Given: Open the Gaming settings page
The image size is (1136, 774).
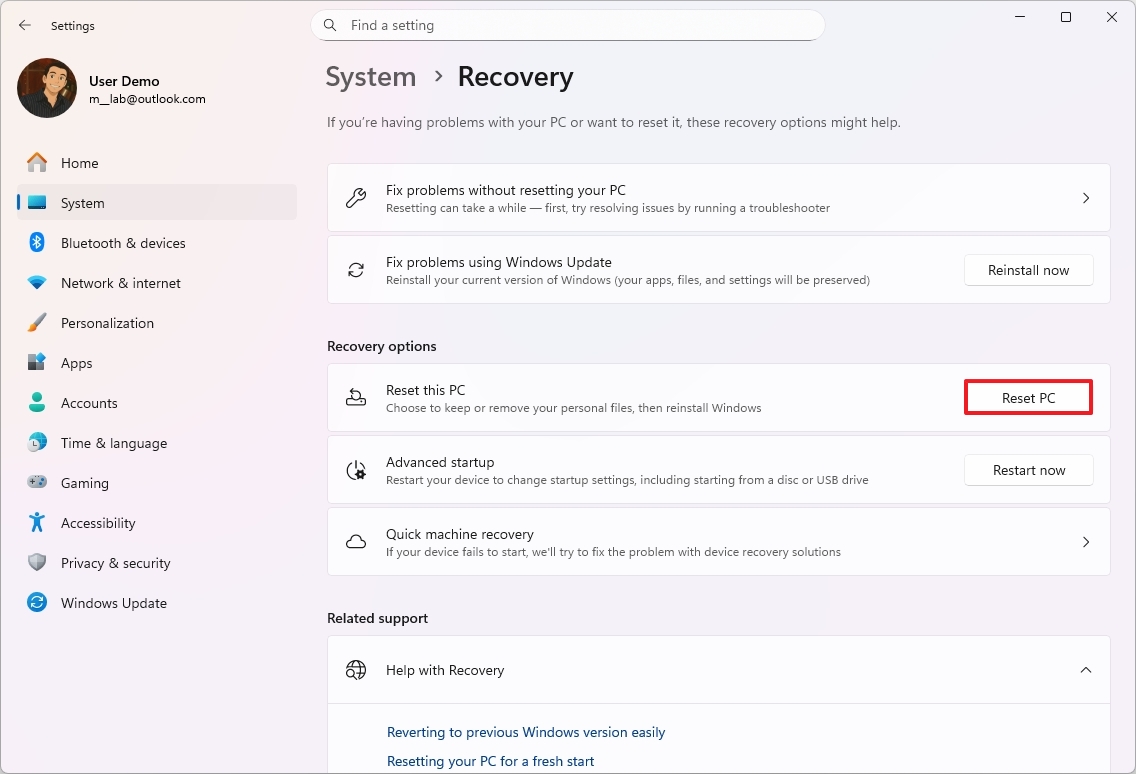Looking at the screenshot, I should pyautogui.click(x=84, y=483).
